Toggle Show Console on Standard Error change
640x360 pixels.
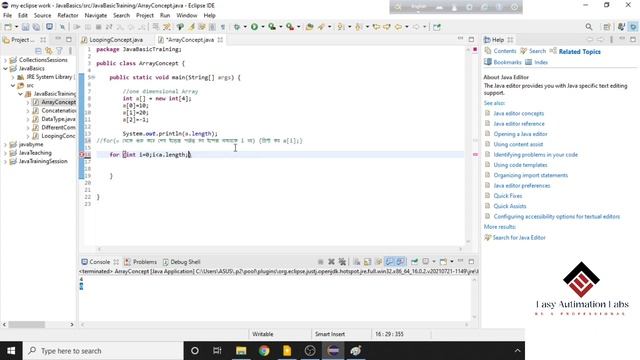(x=400, y=262)
